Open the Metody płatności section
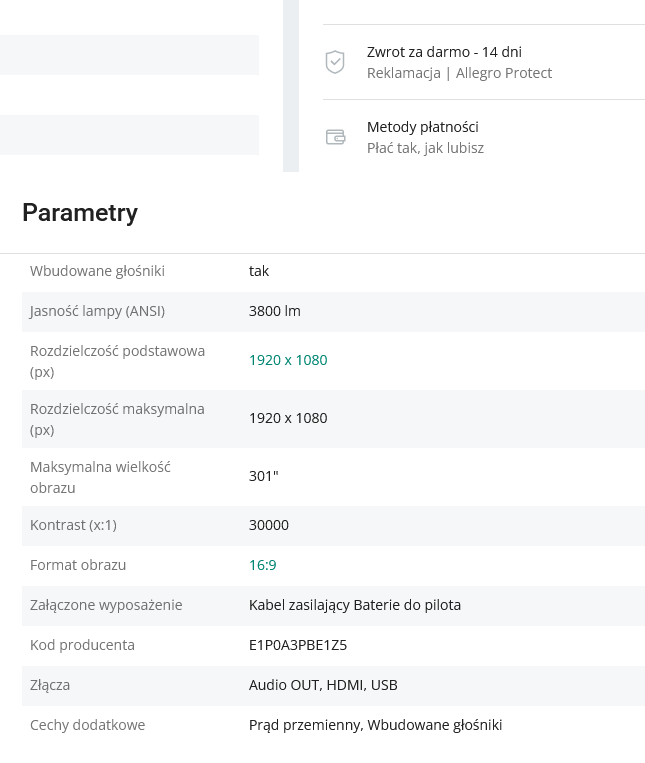 (422, 127)
